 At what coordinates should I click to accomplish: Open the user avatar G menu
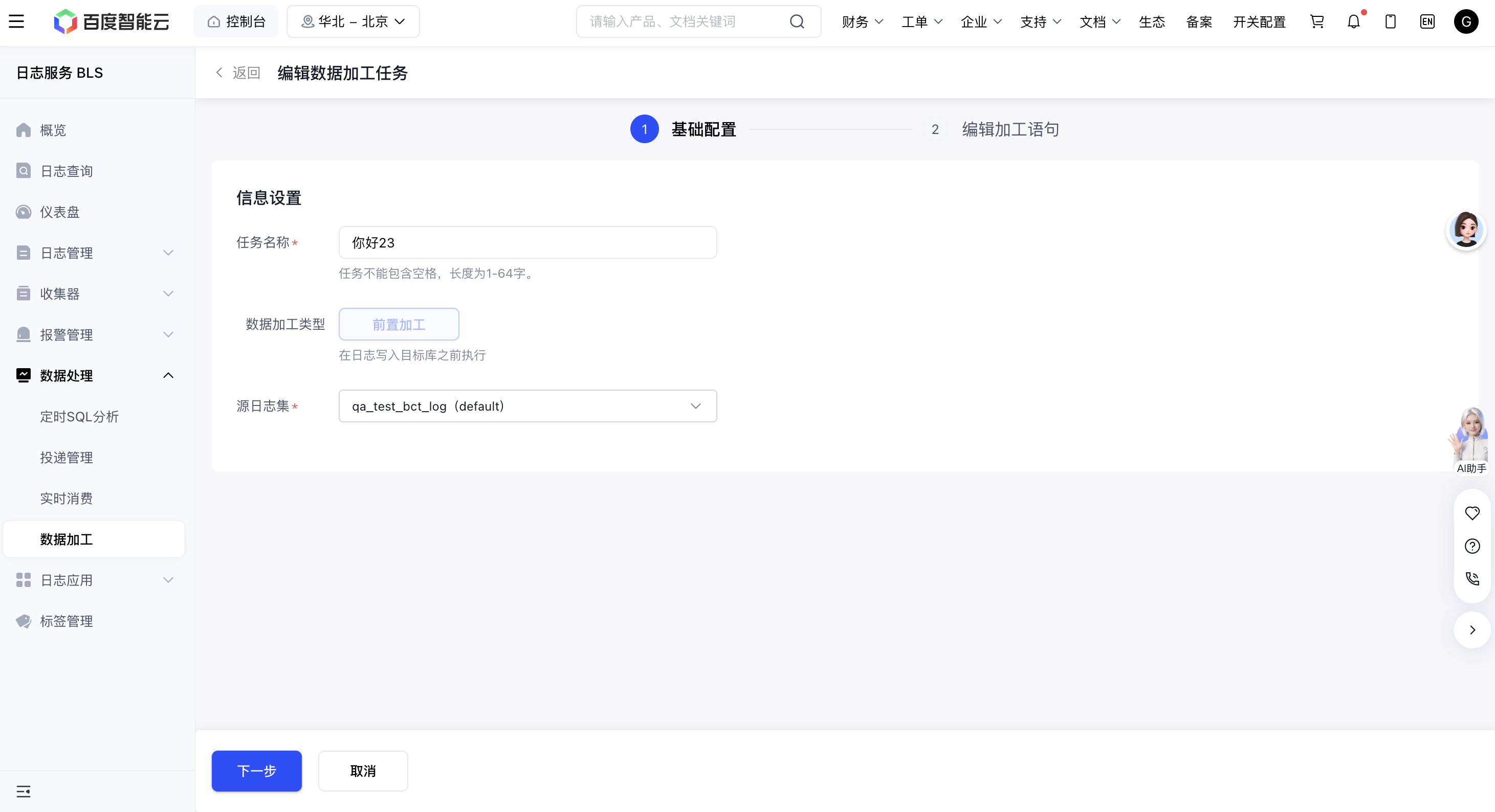pos(1466,22)
